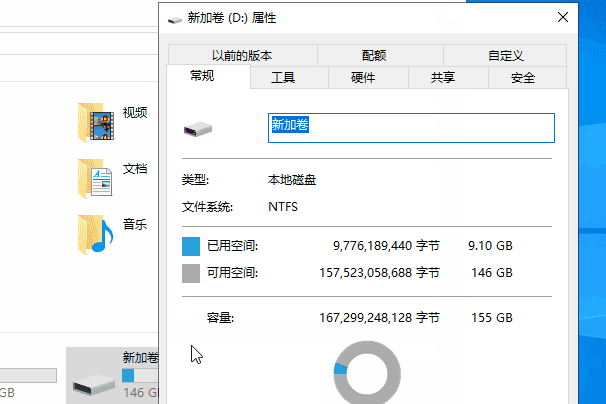Click the disk usage donut chart
The image size is (606, 404).
pos(367,373)
